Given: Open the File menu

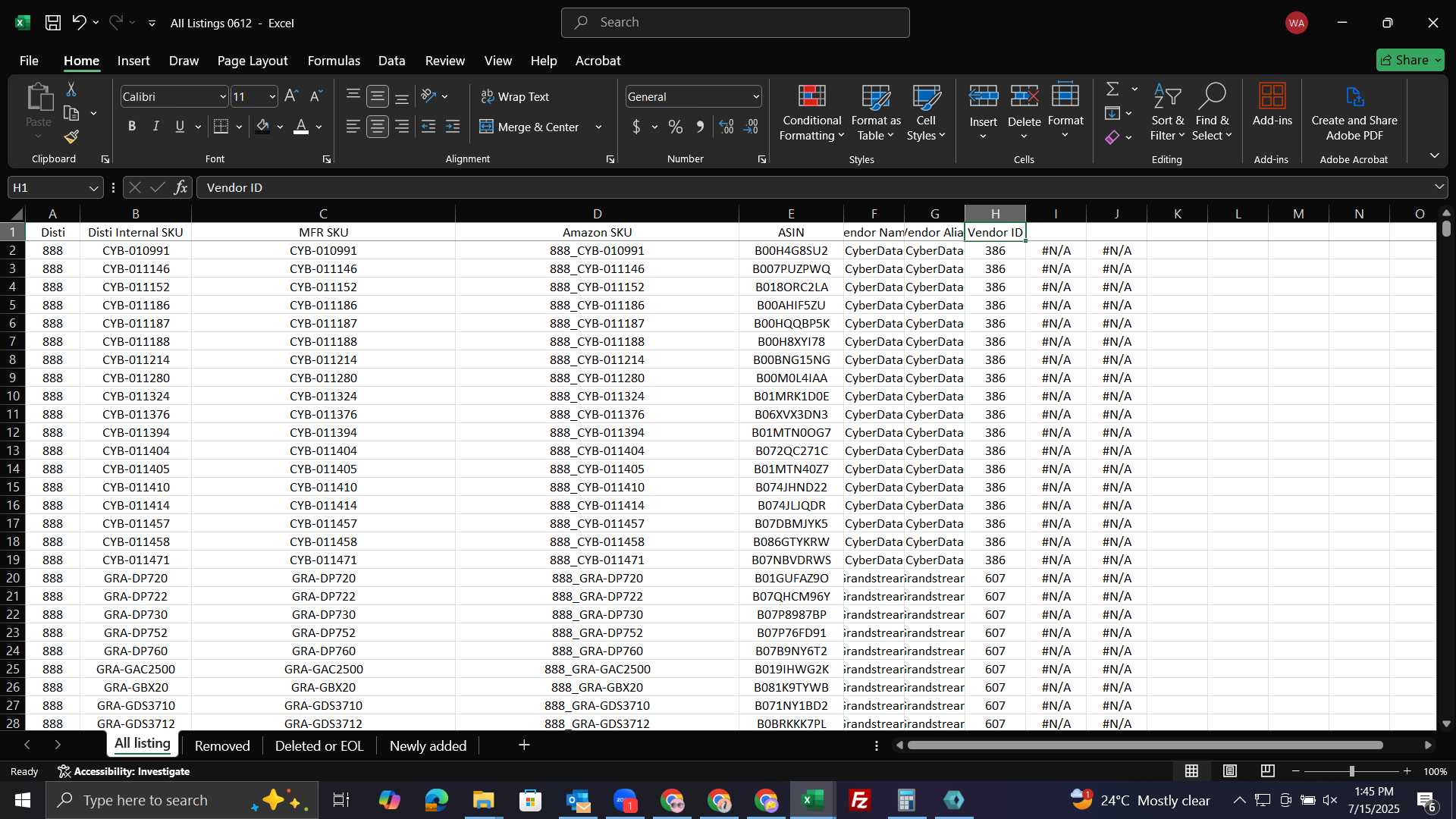Looking at the screenshot, I should pyautogui.click(x=29, y=61).
